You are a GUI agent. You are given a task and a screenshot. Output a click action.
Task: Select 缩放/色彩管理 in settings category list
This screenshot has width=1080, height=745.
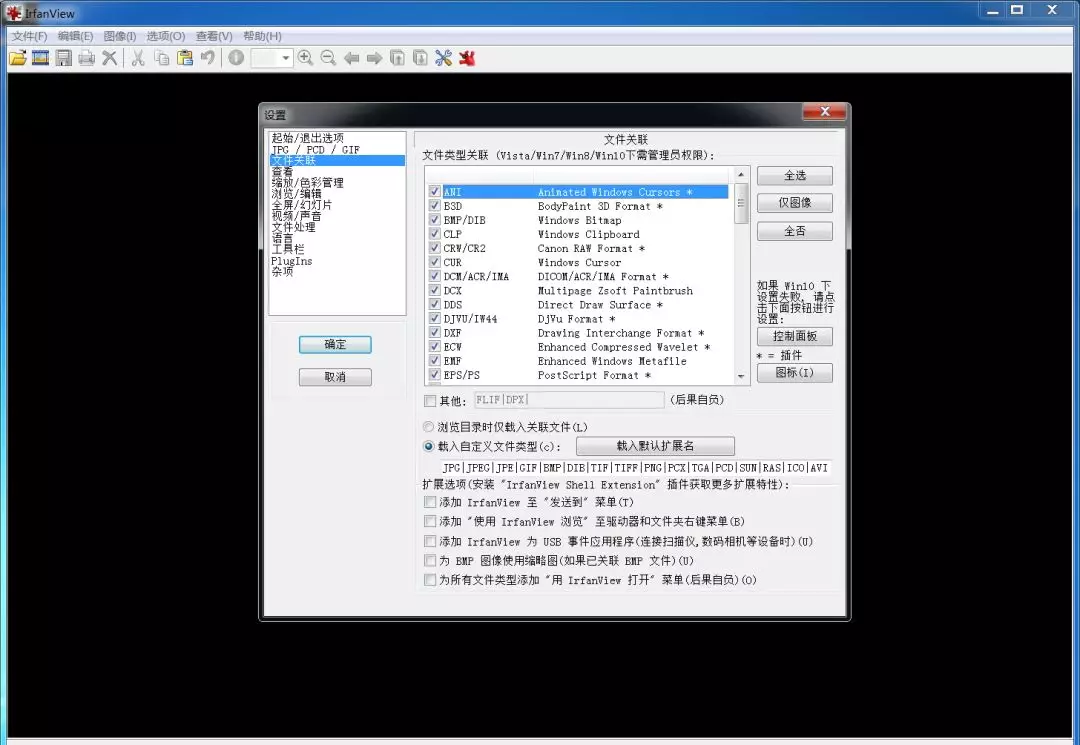pos(307,182)
